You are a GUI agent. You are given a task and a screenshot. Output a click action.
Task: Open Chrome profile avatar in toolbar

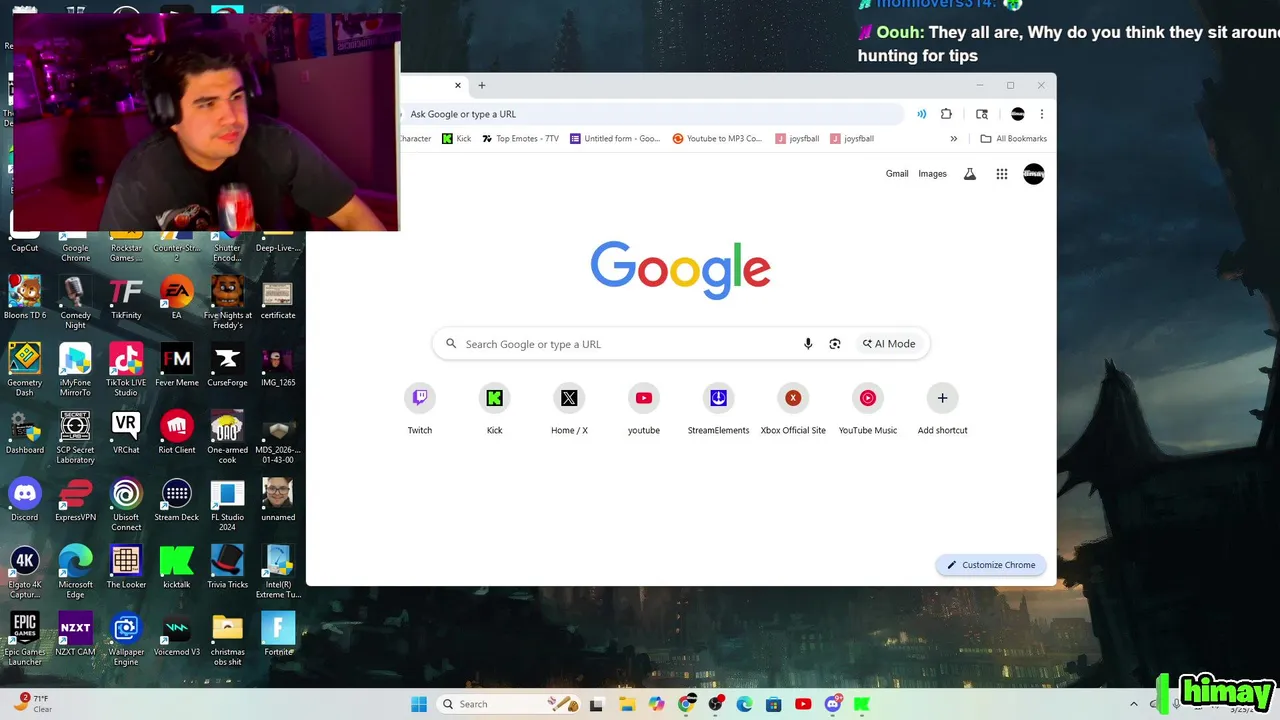tap(1018, 114)
